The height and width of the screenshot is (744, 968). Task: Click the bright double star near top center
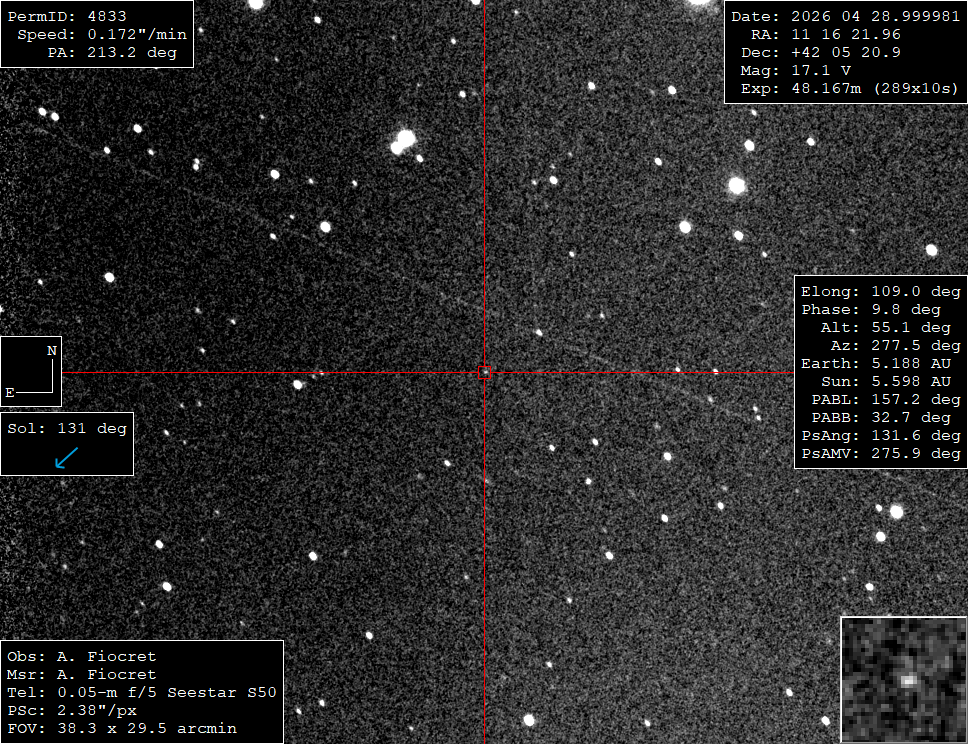tap(403, 141)
